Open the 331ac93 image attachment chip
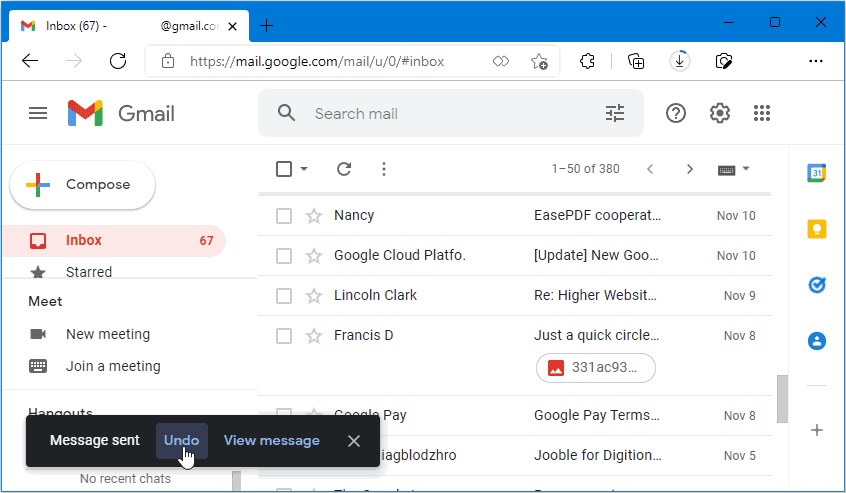The height and width of the screenshot is (493, 846). (596, 368)
